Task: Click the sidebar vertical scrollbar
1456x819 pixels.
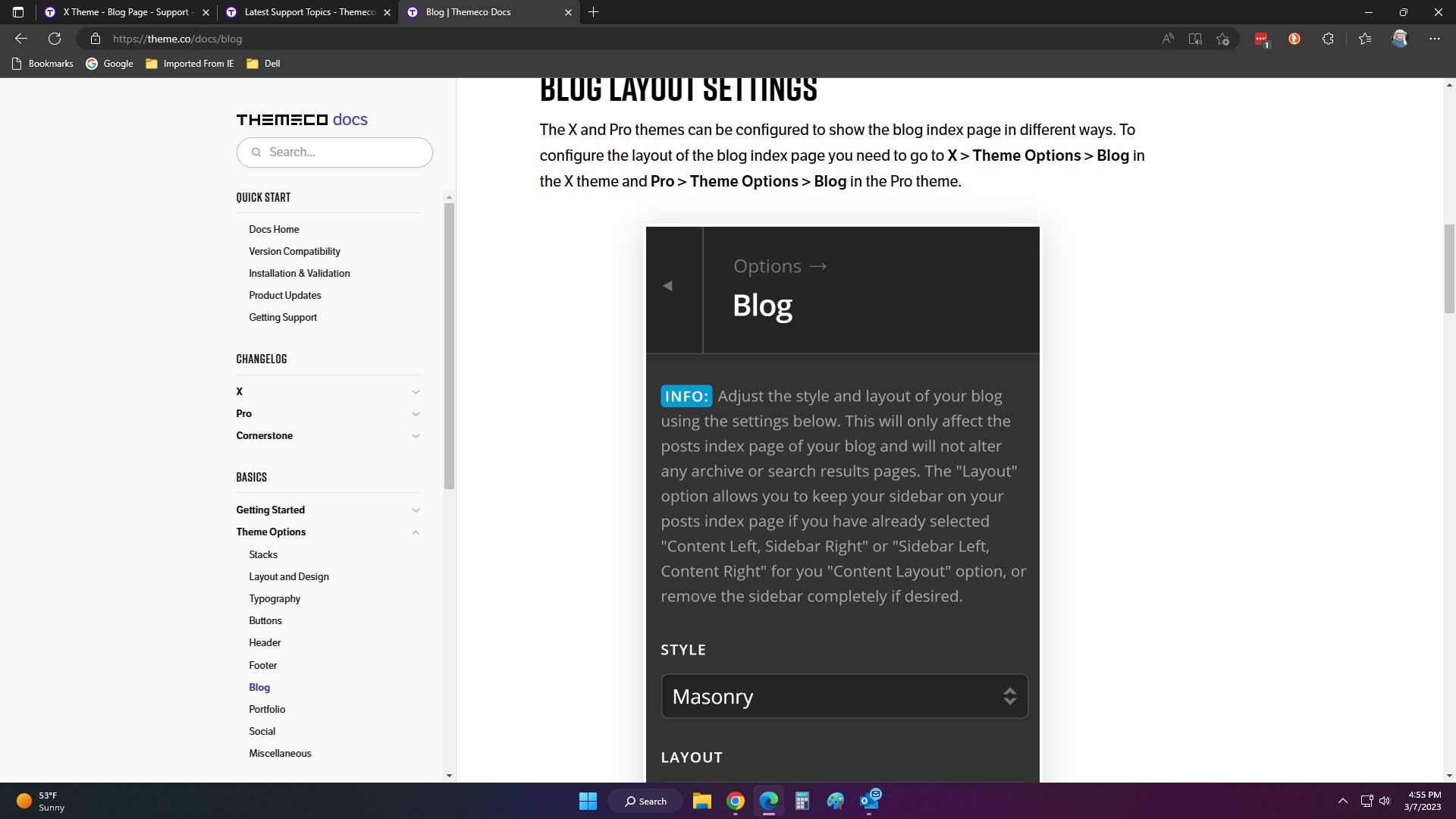Action: pos(449,345)
